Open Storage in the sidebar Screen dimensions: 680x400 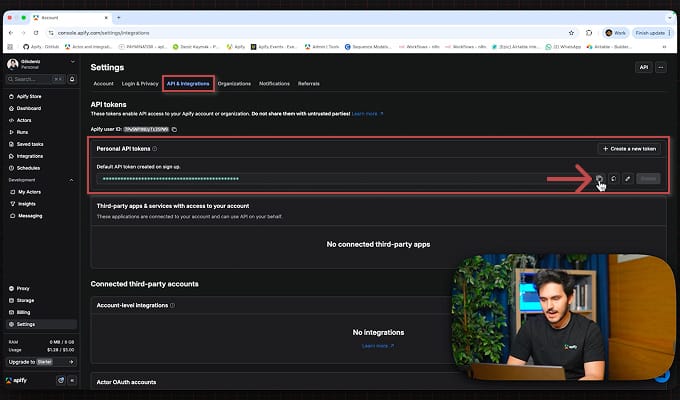click(22, 300)
